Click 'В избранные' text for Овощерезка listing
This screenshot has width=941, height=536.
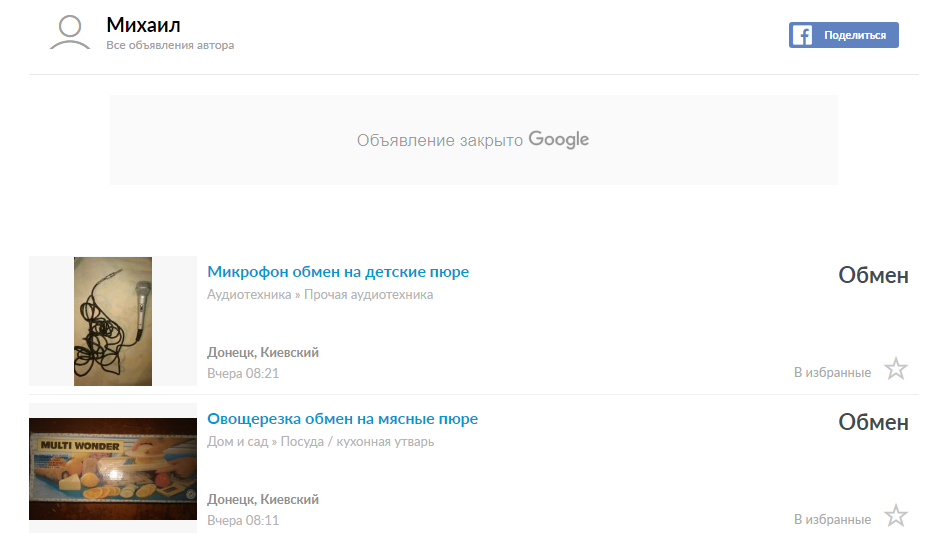pyautogui.click(x=832, y=519)
